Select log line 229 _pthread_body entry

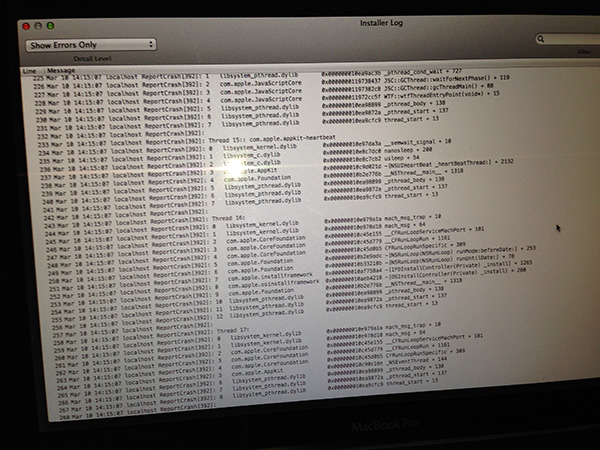coord(240,106)
